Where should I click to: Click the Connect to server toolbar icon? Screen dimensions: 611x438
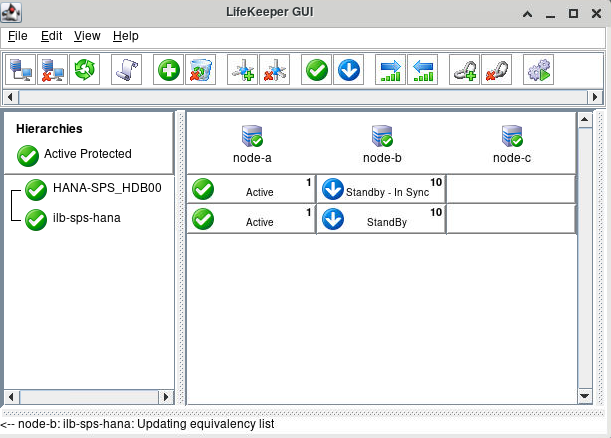(x=21, y=70)
